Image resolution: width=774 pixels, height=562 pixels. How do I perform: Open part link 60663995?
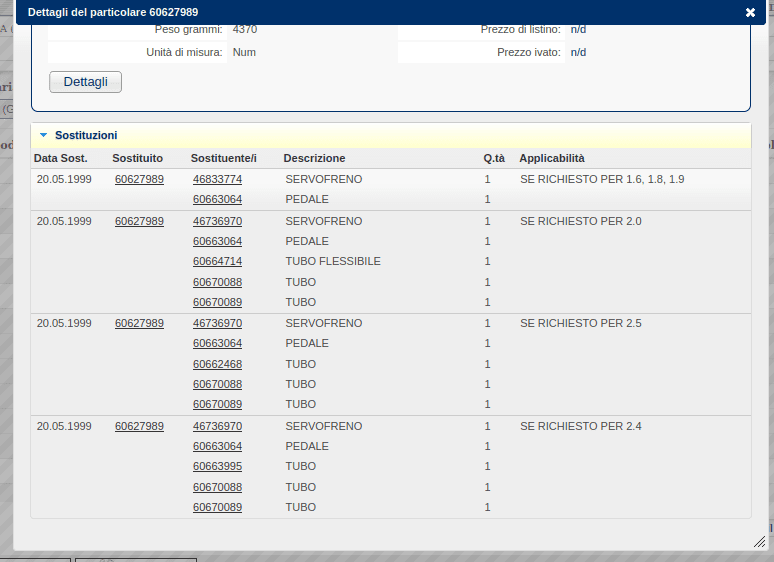217,467
